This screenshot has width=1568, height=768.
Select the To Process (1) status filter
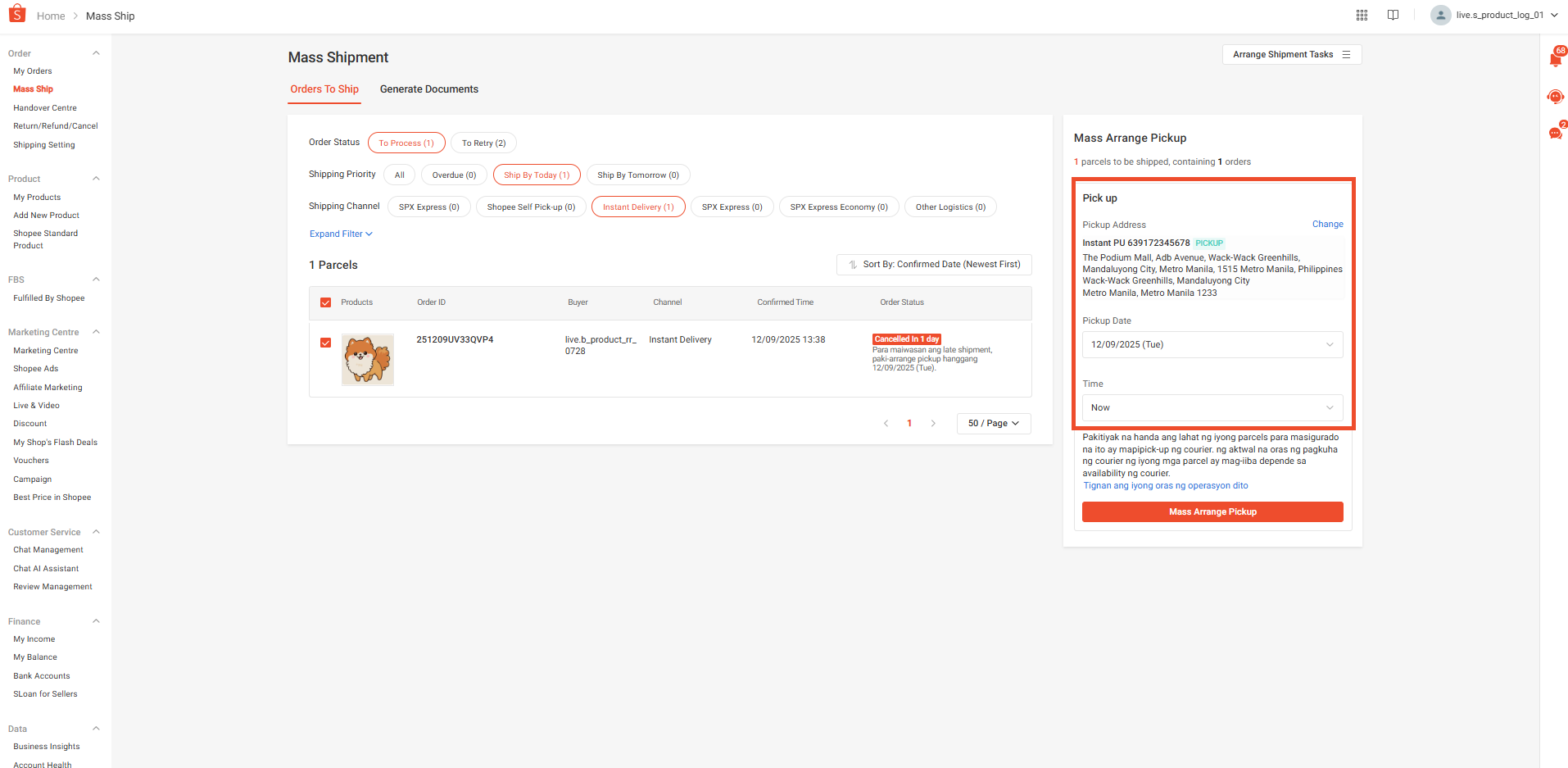(406, 143)
